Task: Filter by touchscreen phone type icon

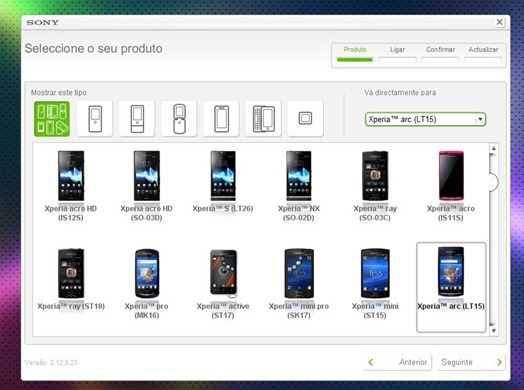Action: click(221, 119)
